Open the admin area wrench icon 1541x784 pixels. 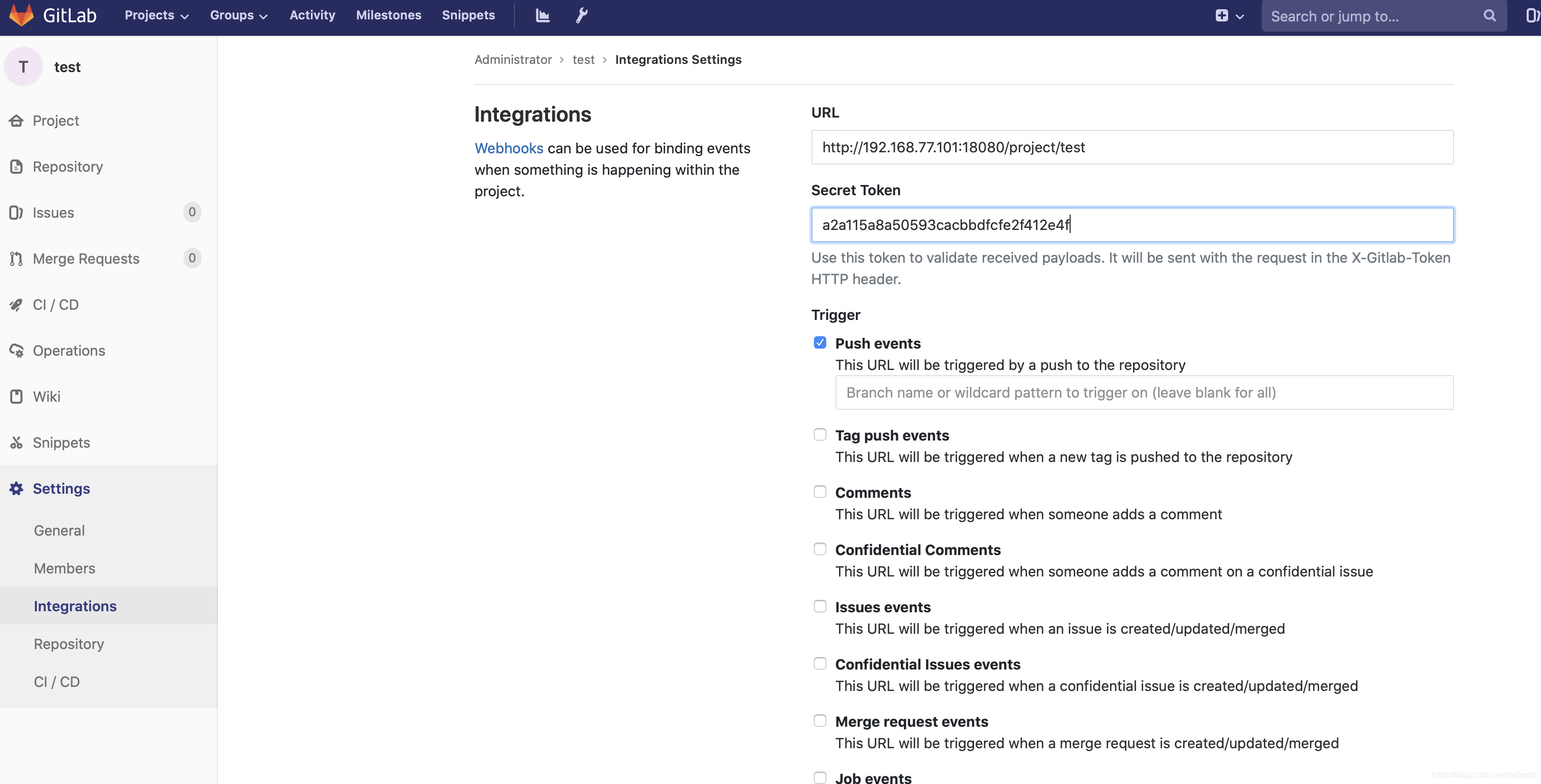click(x=581, y=15)
